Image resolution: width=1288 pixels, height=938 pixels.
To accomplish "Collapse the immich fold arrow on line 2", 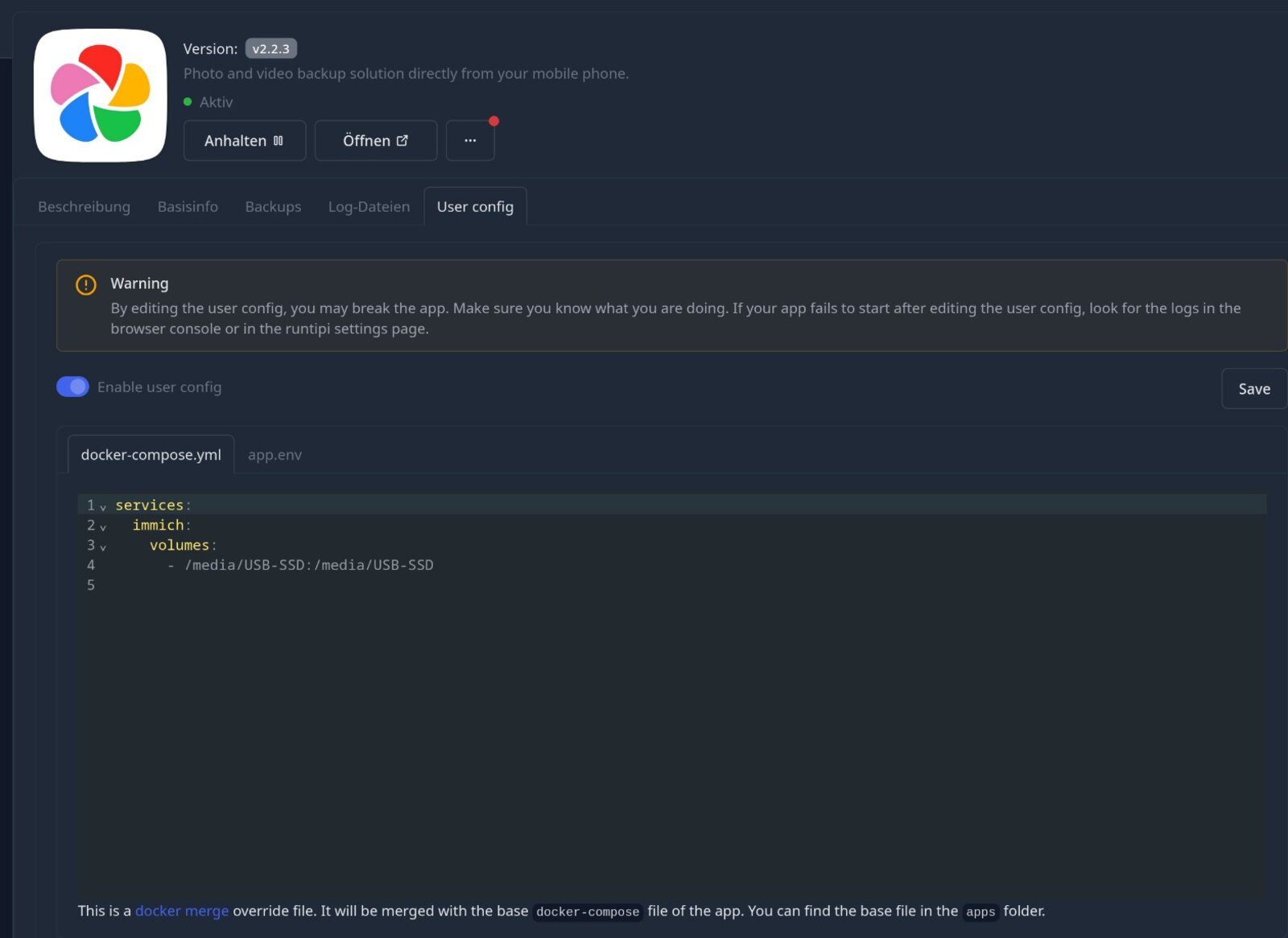I will pyautogui.click(x=103, y=527).
